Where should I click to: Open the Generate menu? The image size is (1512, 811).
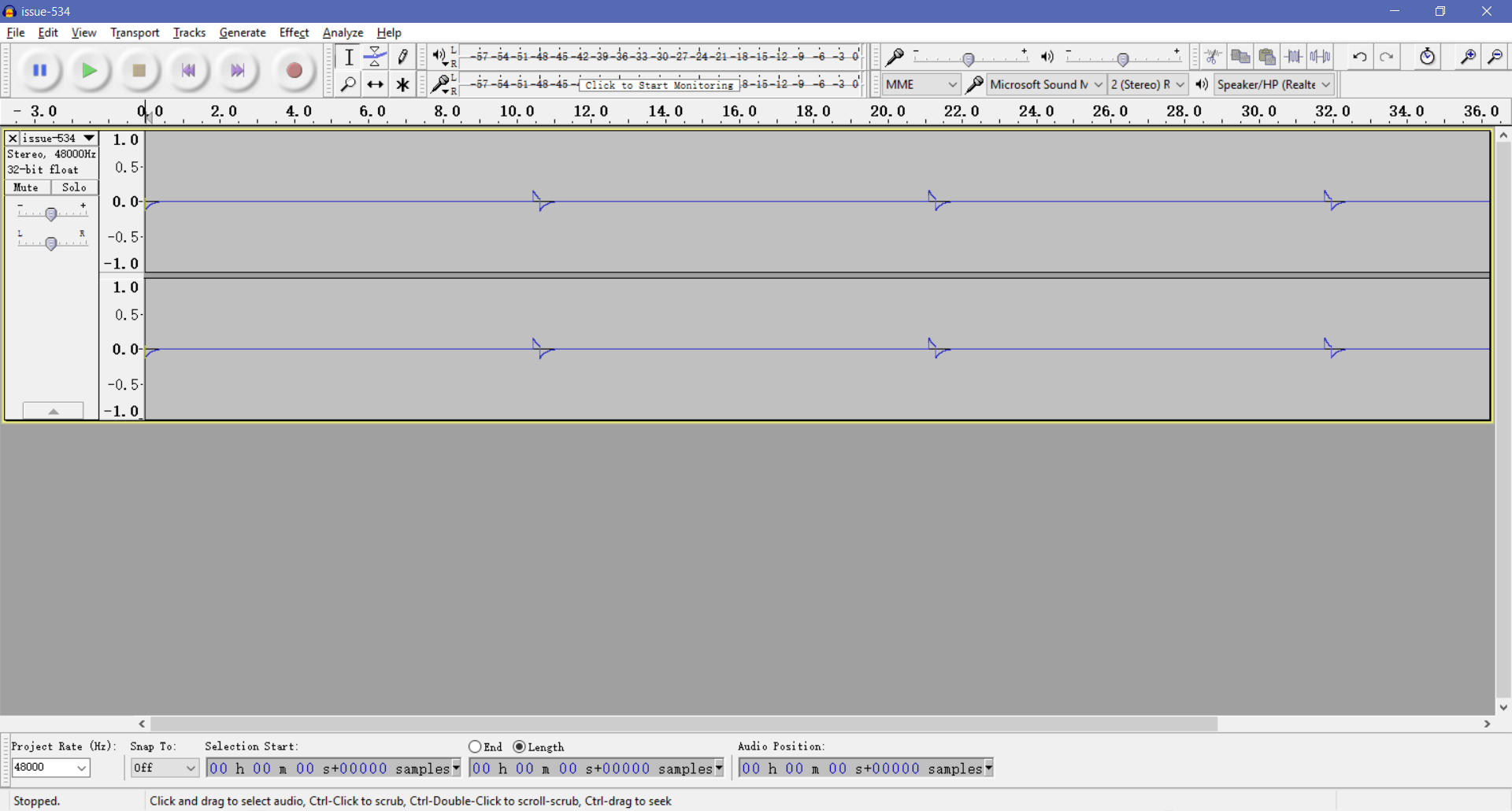(243, 32)
